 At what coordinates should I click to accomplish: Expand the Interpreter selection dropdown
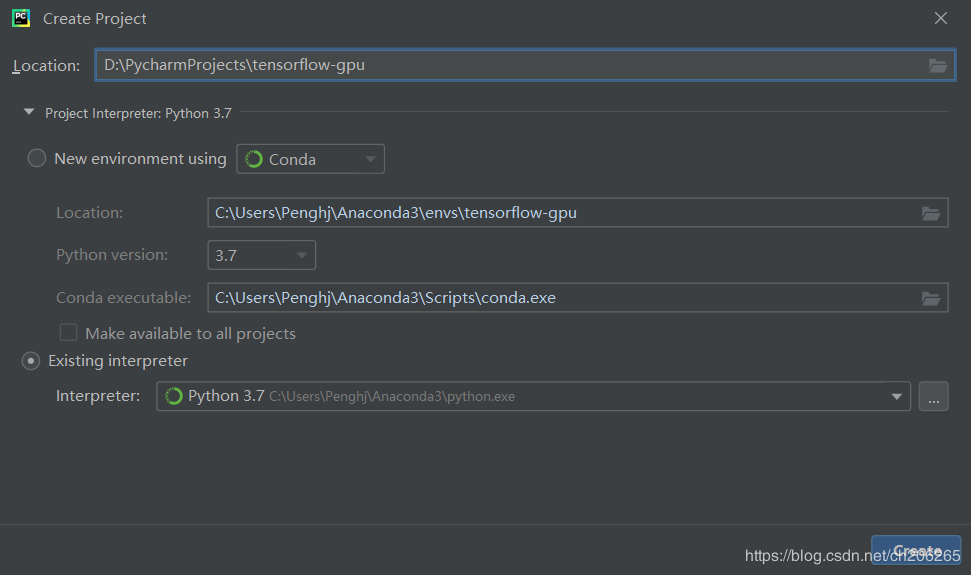click(x=896, y=396)
